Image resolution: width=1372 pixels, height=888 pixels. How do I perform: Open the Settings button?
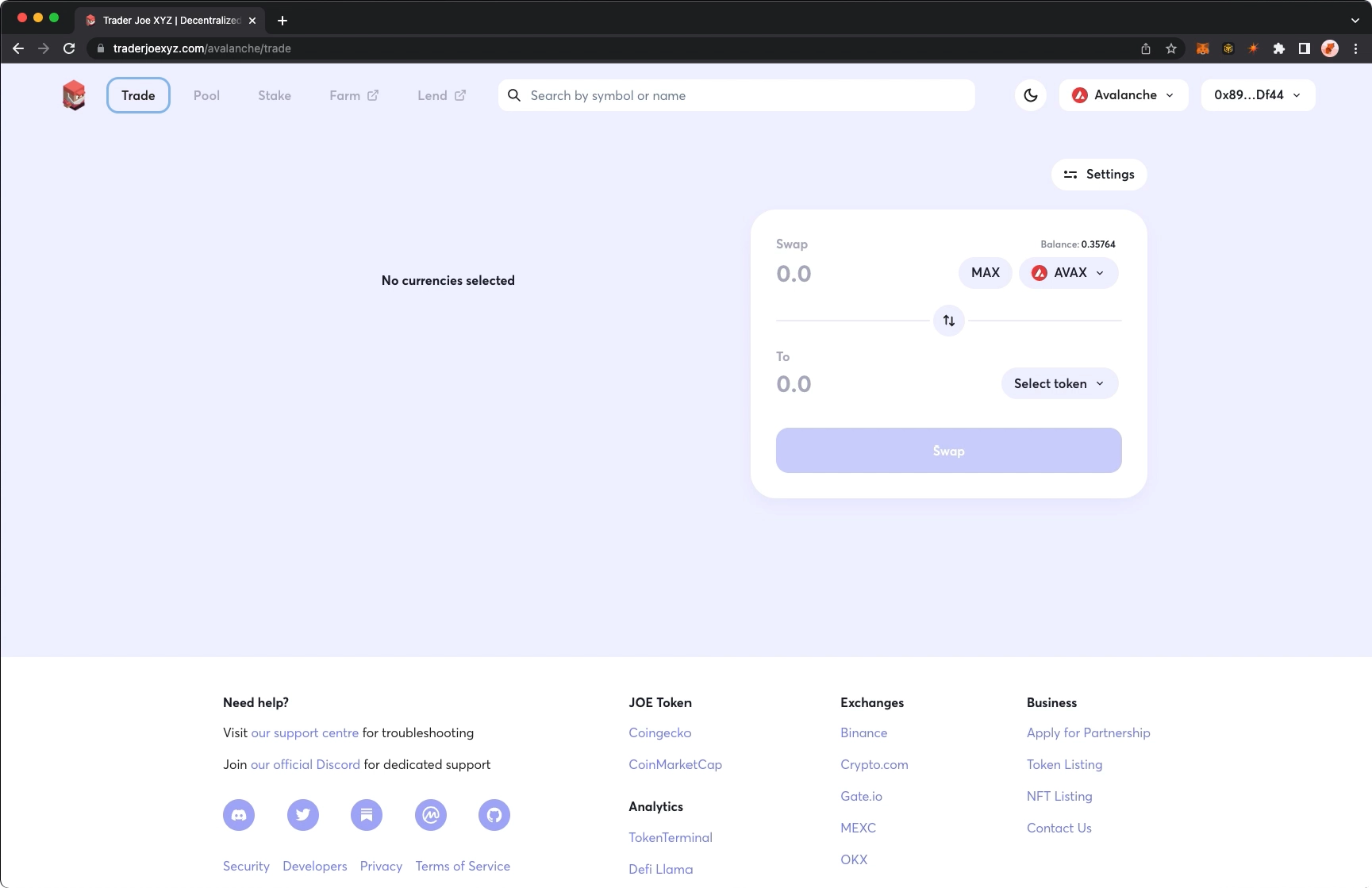tap(1099, 175)
